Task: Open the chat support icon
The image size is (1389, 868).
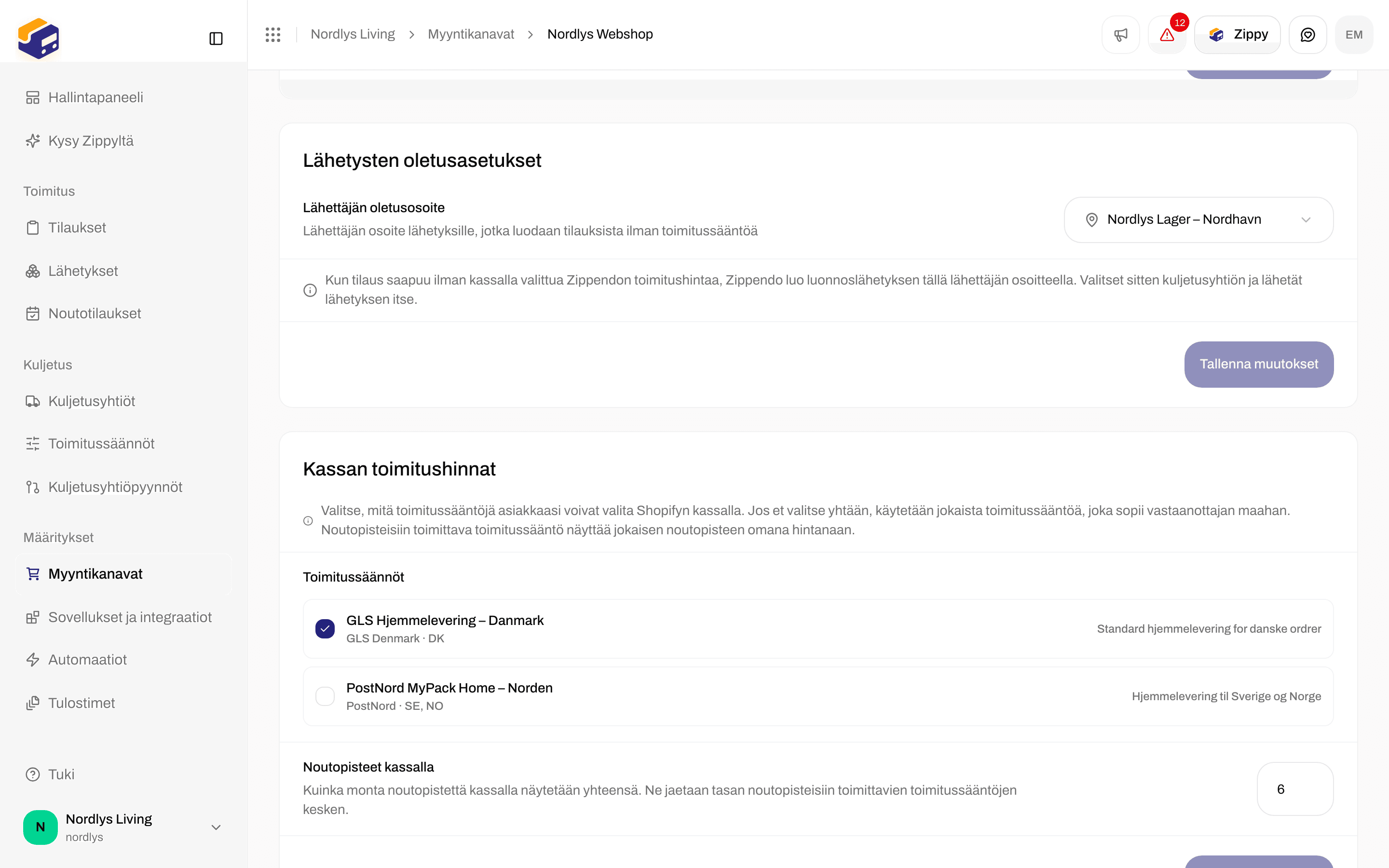Action: point(1307,34)
